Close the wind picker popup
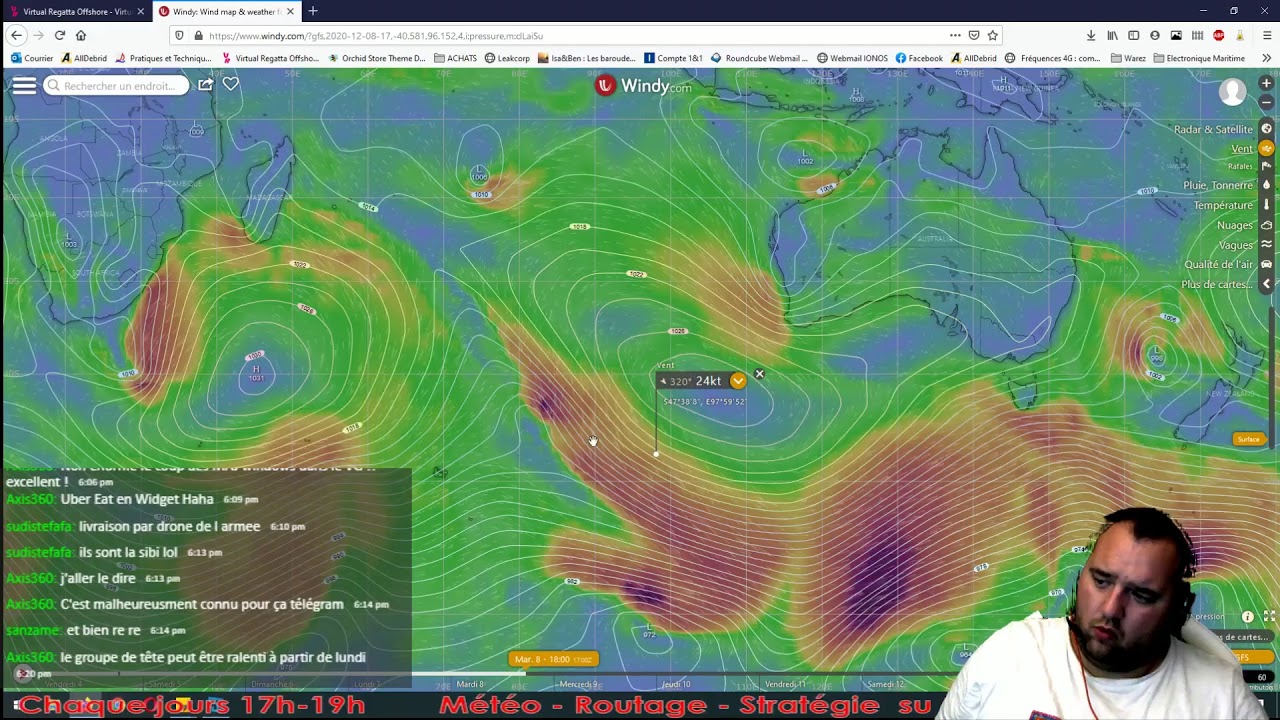The width and height of the screenshot is (1280, 720). coord(759,374)
